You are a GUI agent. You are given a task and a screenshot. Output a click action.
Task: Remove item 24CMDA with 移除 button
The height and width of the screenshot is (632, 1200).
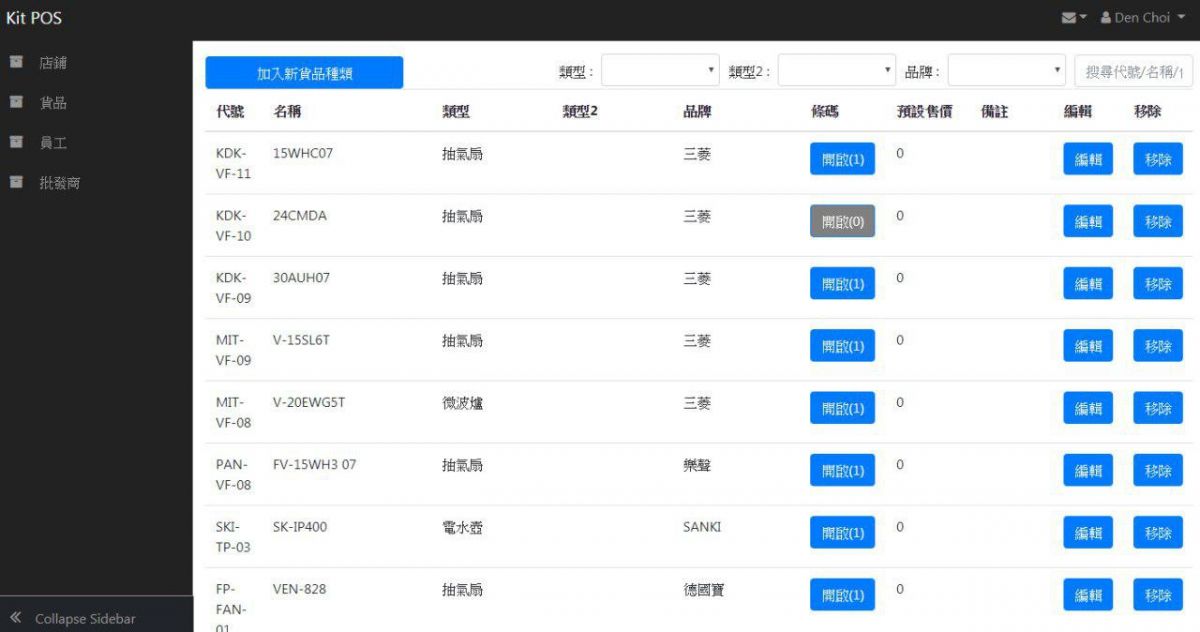click(1157, 222)
